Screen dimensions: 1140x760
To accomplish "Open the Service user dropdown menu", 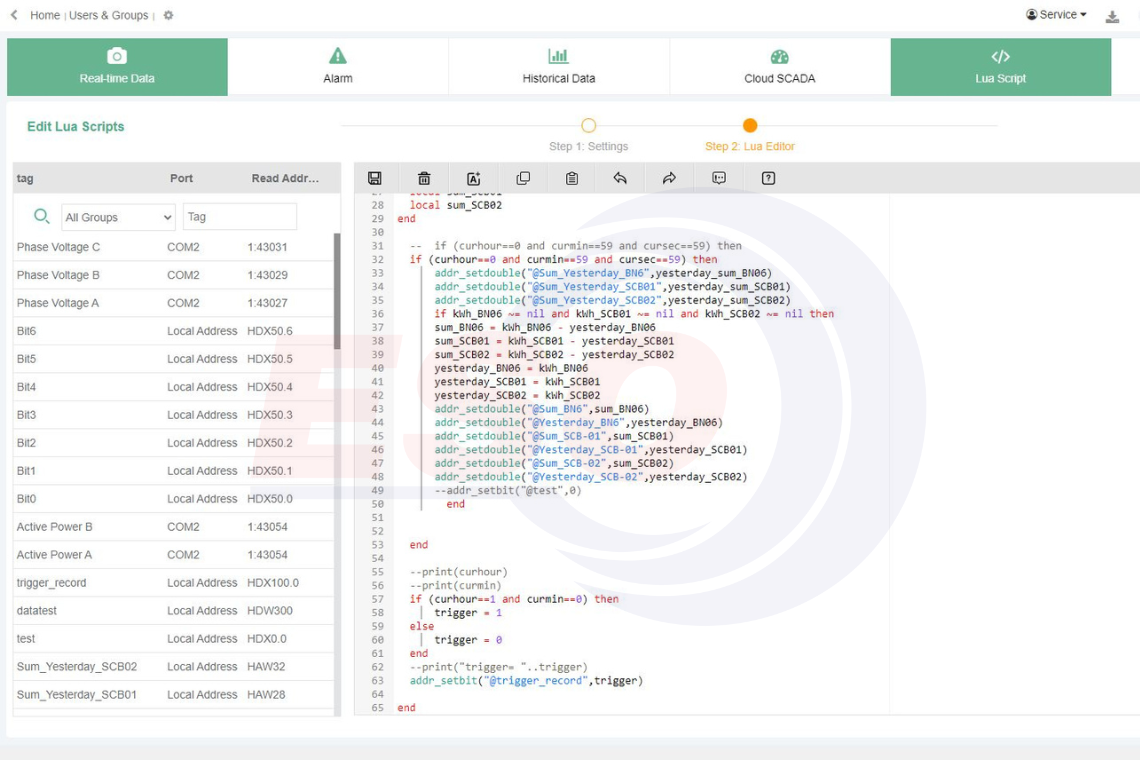I will coord(1057,15).
